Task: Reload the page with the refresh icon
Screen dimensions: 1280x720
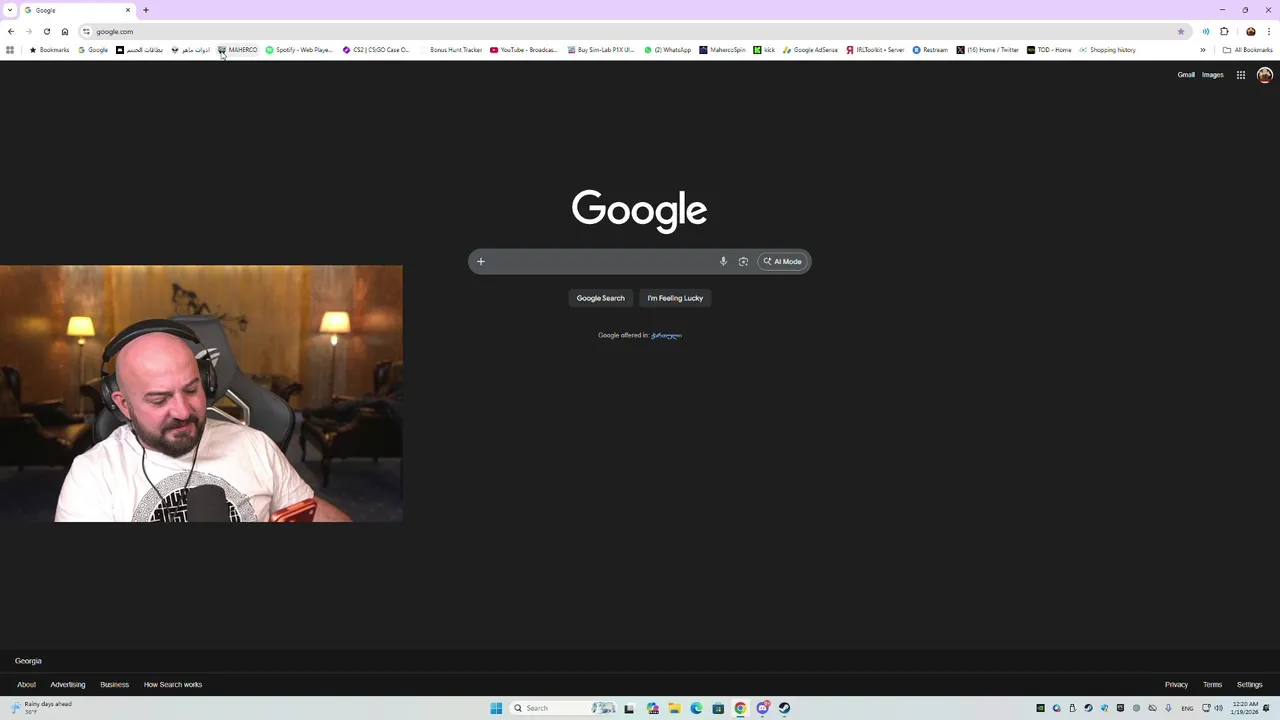Action: [47, 31]
